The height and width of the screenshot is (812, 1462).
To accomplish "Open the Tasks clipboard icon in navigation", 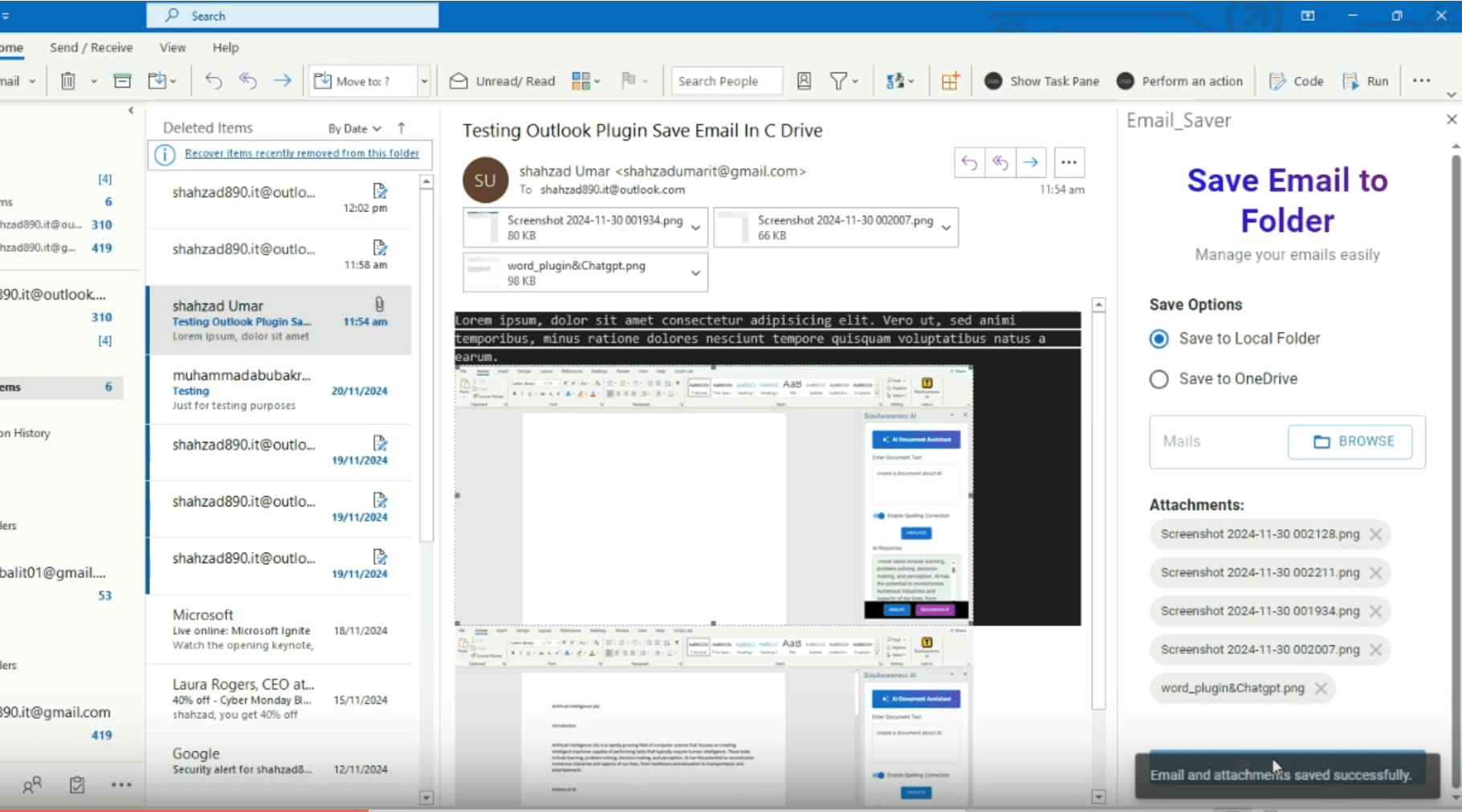I will (77, 785).
